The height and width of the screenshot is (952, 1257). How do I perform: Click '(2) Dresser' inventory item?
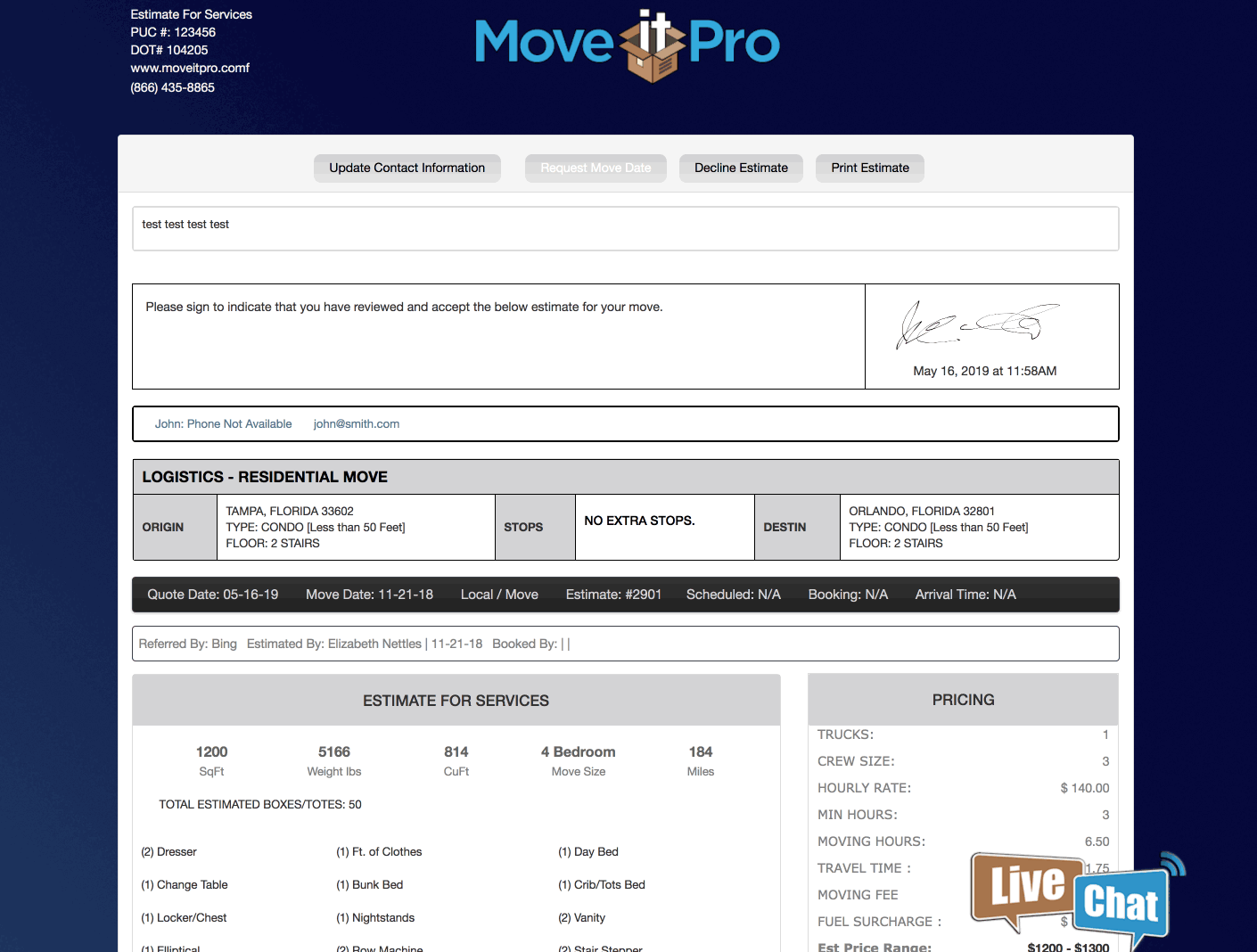coord(169,852)
